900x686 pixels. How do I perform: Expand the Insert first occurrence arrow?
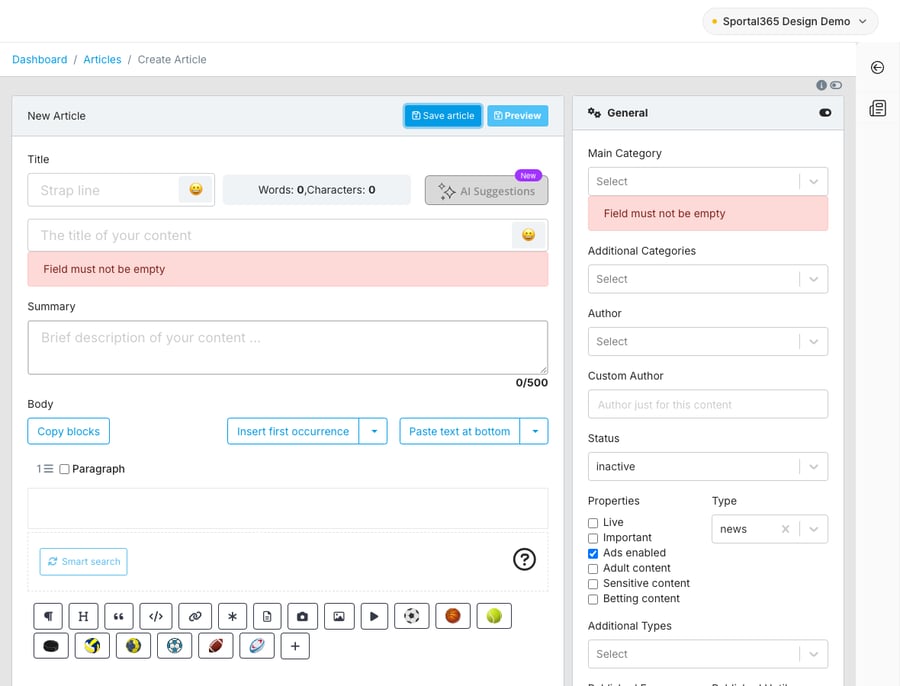pos(374,431)
